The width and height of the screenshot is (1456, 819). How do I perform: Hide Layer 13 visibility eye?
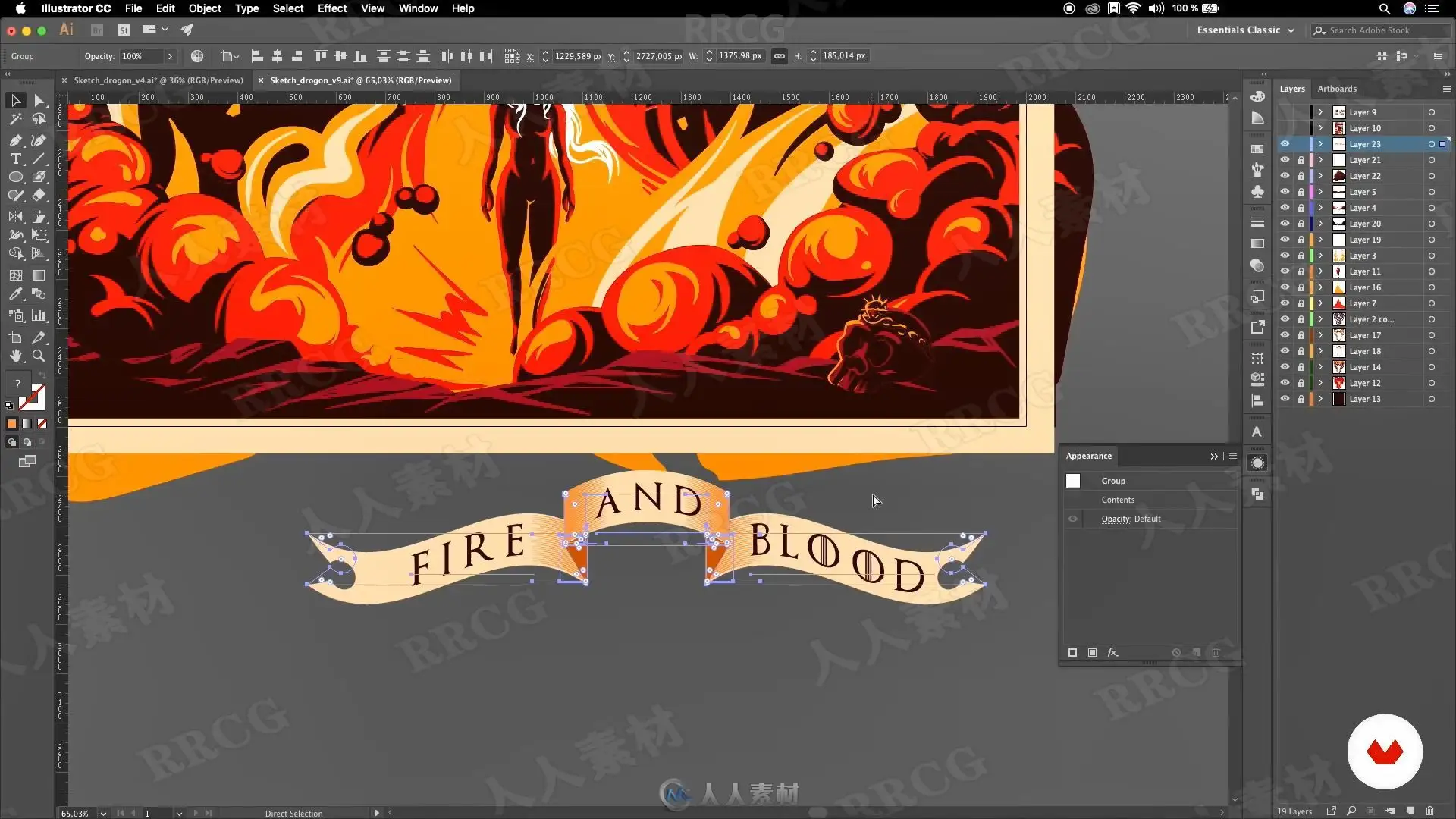tap(1285, 399)
